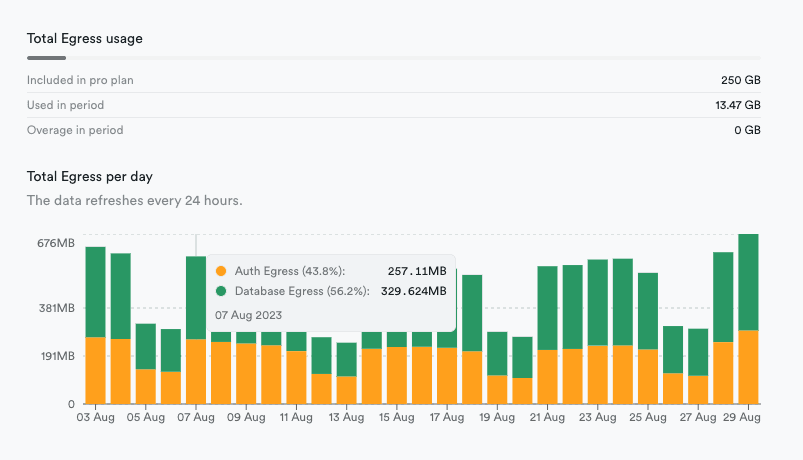This screenshot has width=803, height=460.
Task: Select the orange segment of 07 Aug bar
Action: [x=196, y=371]
